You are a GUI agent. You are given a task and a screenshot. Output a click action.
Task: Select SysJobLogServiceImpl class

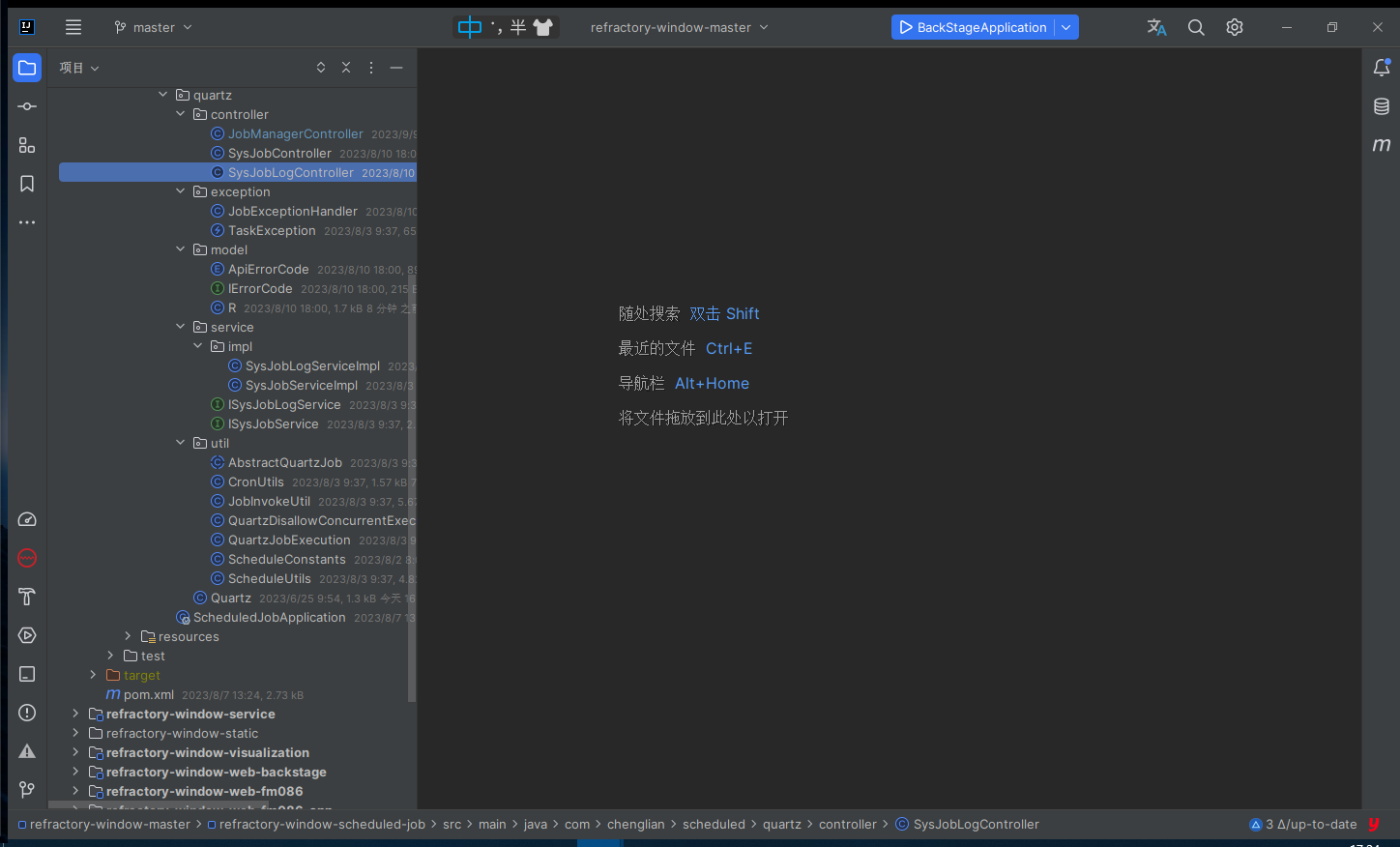pyautogui.click(x=312, y=365)
